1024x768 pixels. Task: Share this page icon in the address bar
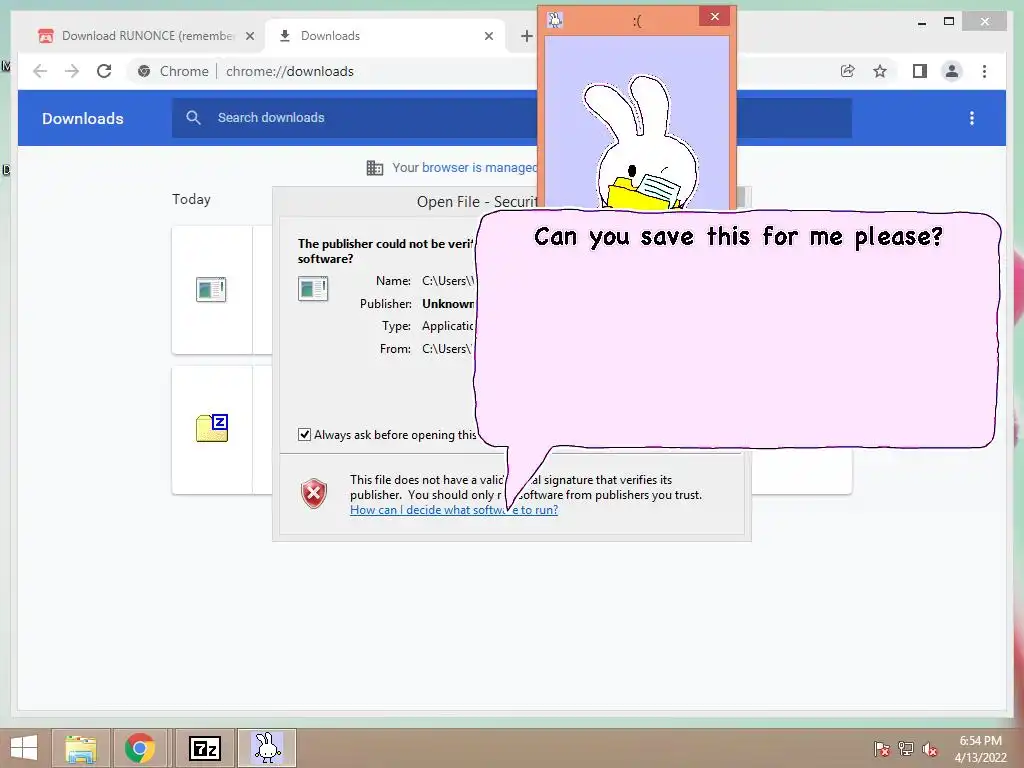point(848,71)
